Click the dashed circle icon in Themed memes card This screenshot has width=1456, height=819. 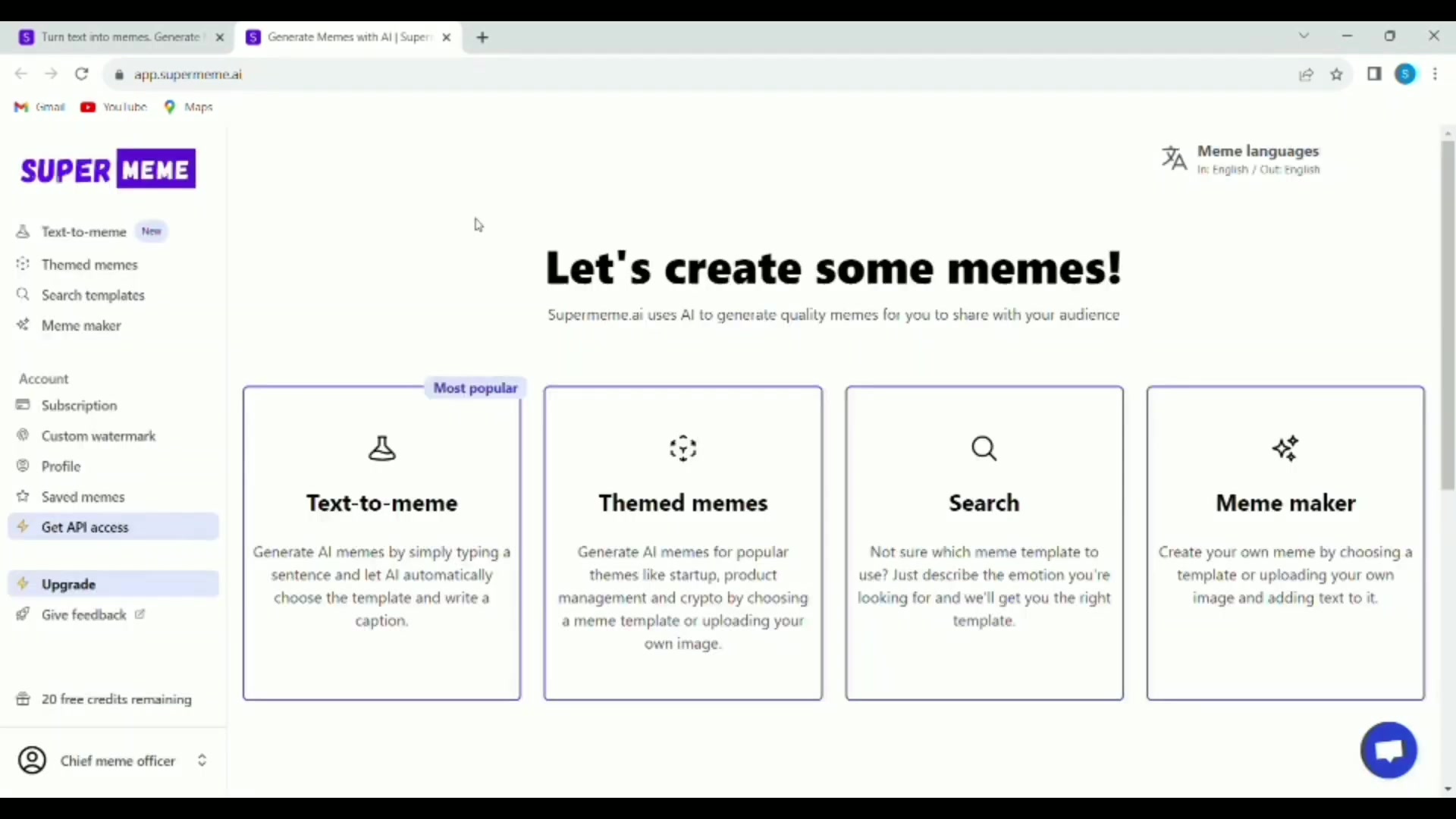click(683, 448)
